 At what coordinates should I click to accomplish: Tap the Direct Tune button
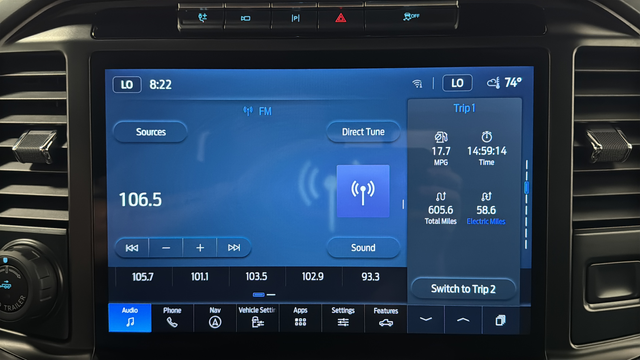[x=363, y=132]
